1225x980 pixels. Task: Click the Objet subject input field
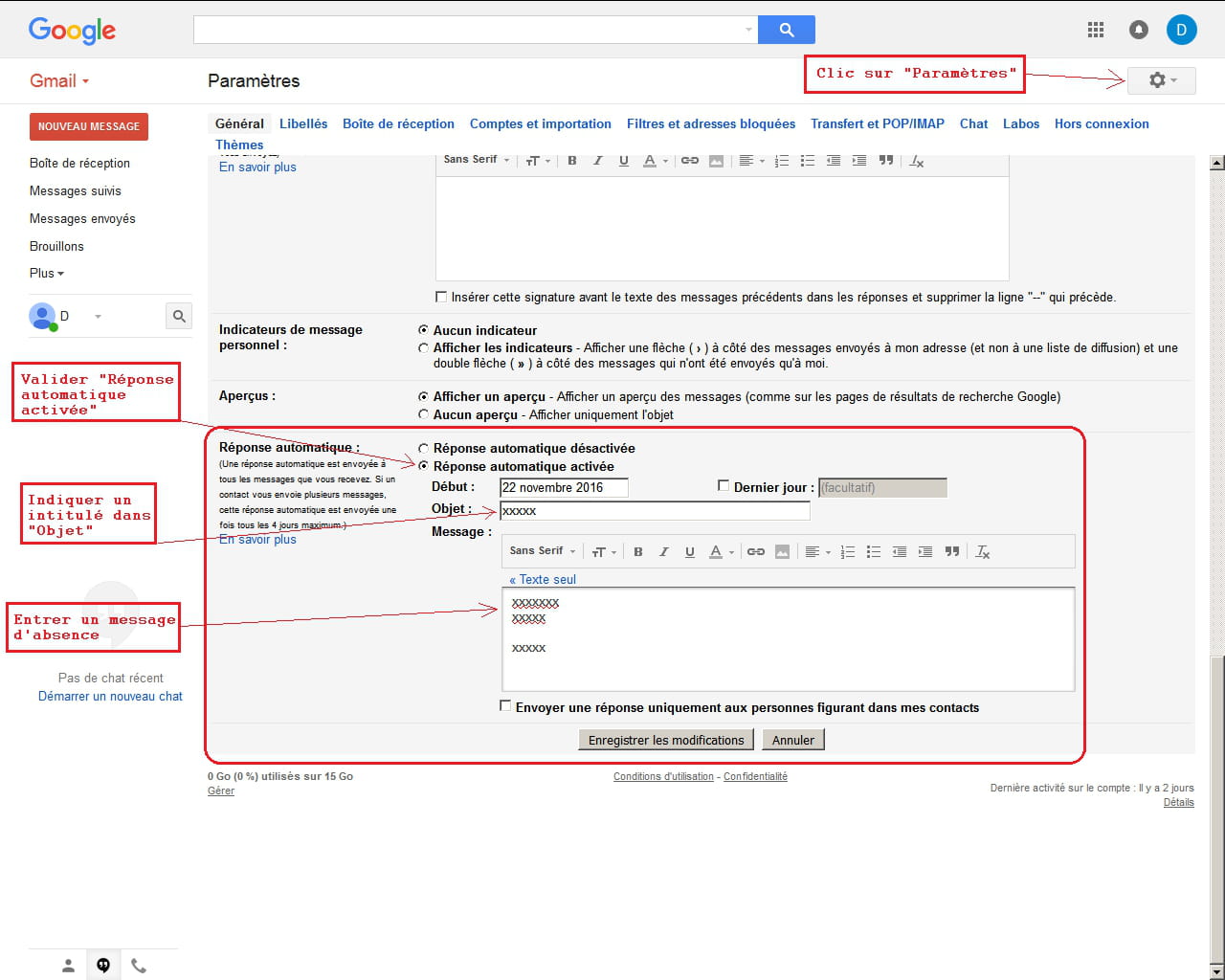pyautogui.click(x=655, y=511)
